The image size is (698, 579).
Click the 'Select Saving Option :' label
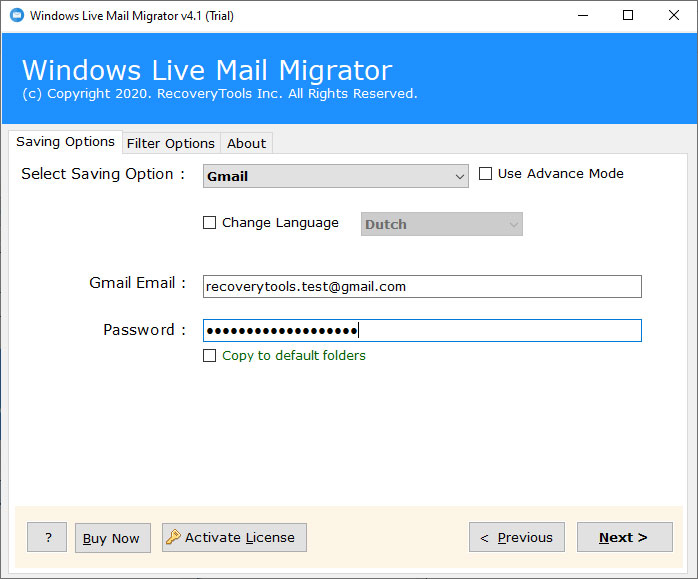(103, 174)
